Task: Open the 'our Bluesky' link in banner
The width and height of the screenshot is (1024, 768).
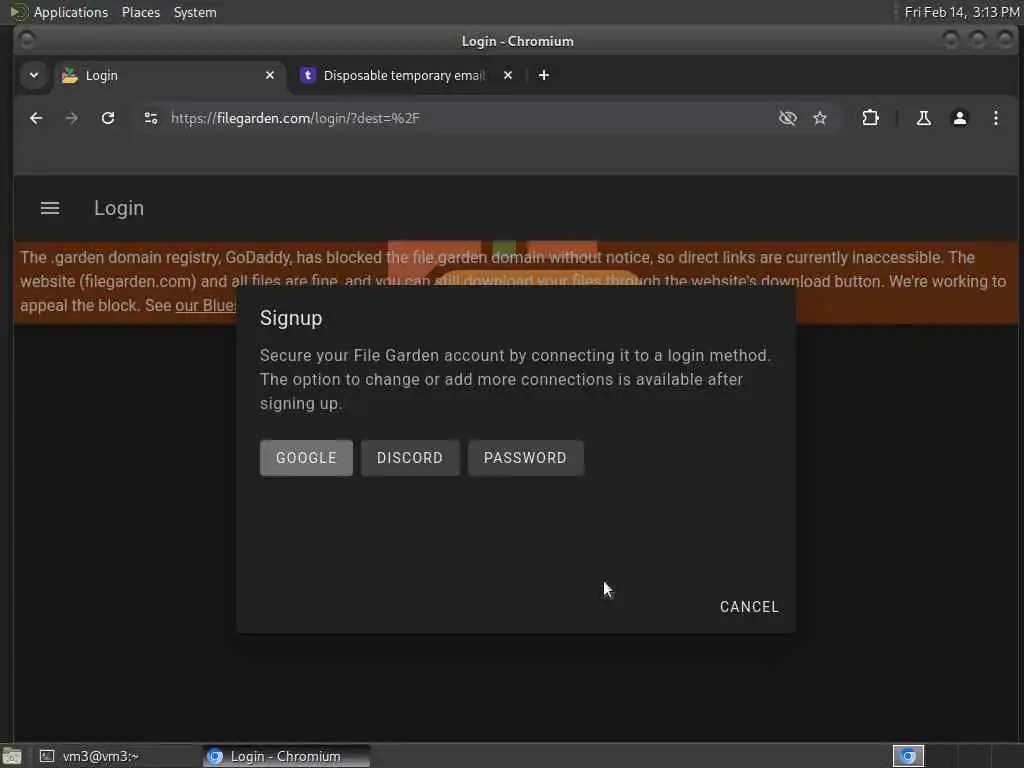Action: coord(206,306)
